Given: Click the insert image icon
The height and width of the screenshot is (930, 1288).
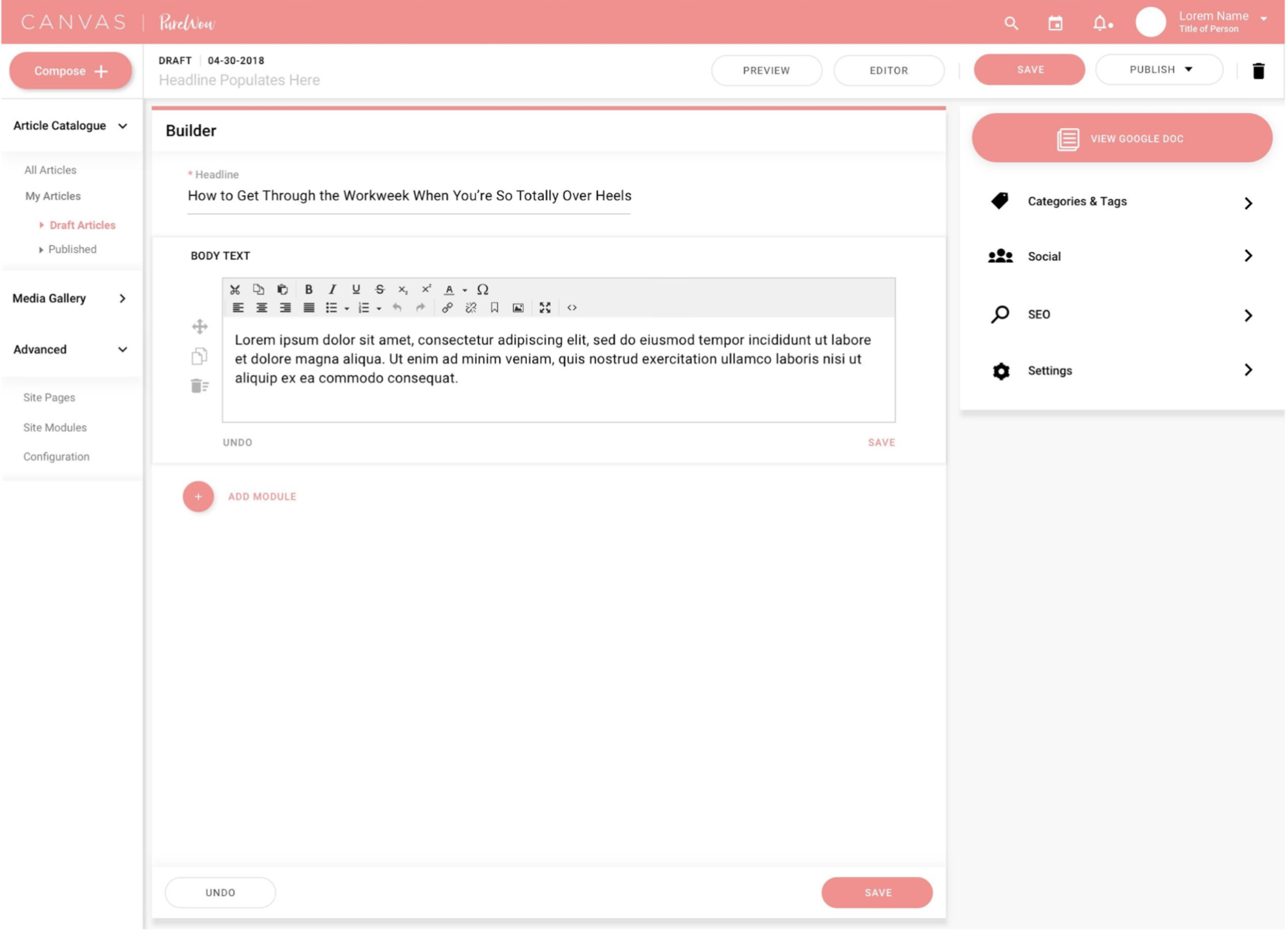Looking at the screenshot, I should coord(518,308).
